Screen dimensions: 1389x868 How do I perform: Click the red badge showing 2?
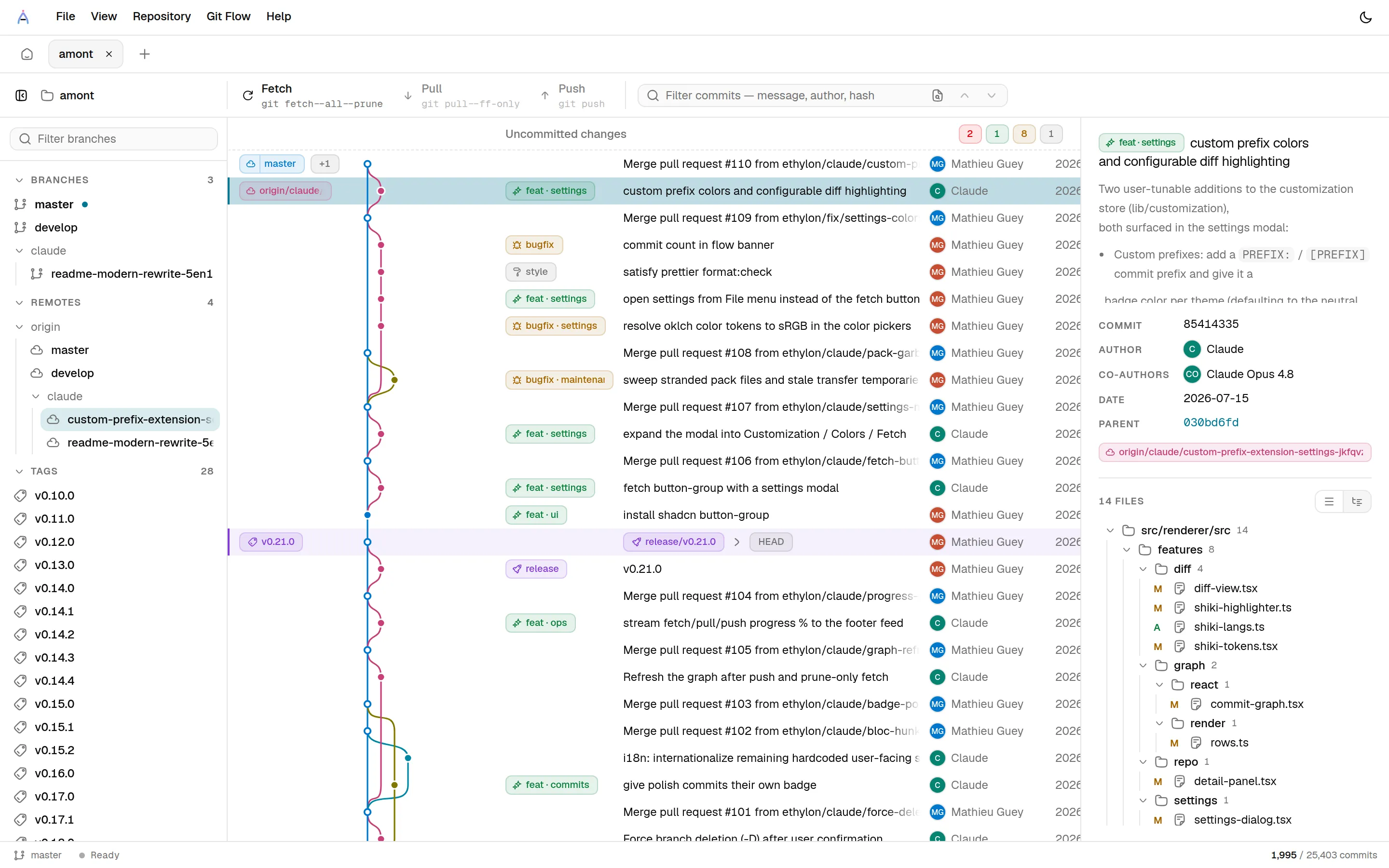(x=969, y=134)
